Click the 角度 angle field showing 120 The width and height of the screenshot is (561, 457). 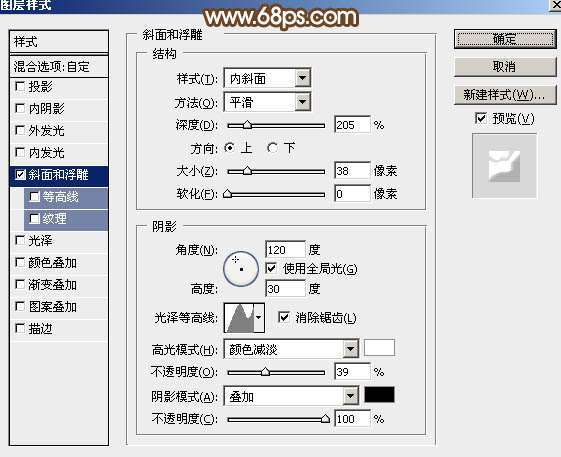pyautogui.click(x=285, y=249)
